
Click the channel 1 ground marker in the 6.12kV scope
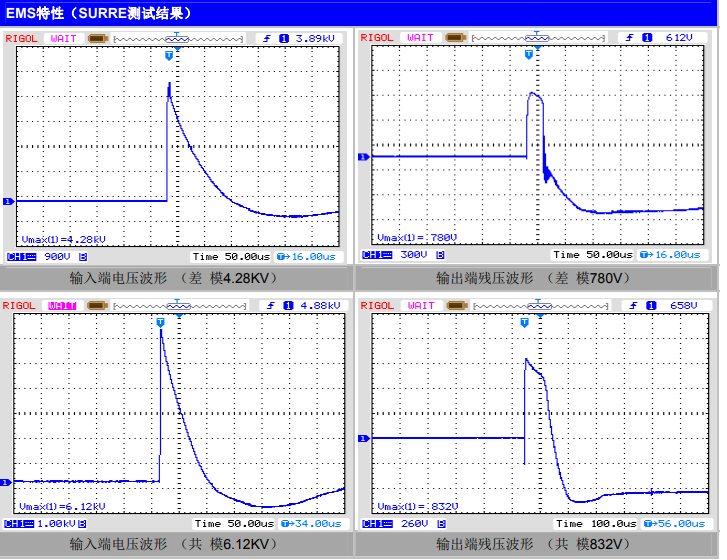tap(6, 483)
